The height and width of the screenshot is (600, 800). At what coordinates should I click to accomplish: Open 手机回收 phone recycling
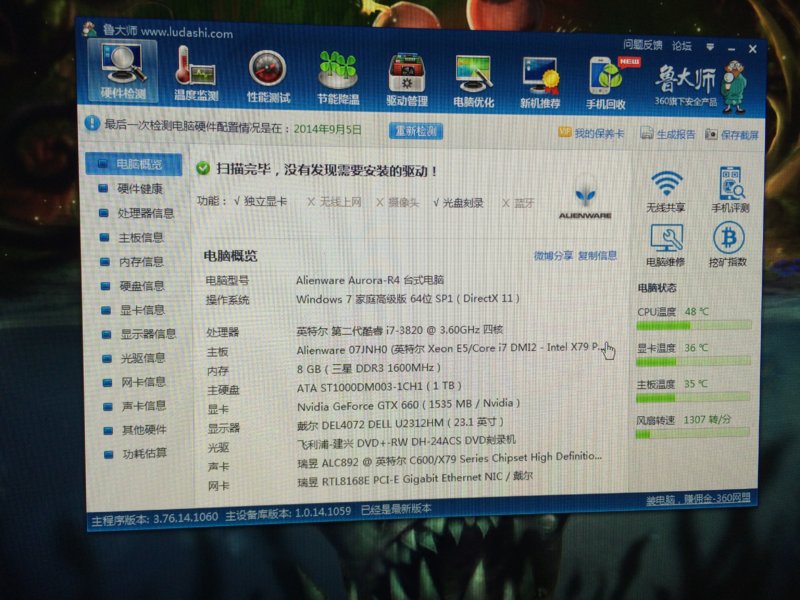(606, 84)
